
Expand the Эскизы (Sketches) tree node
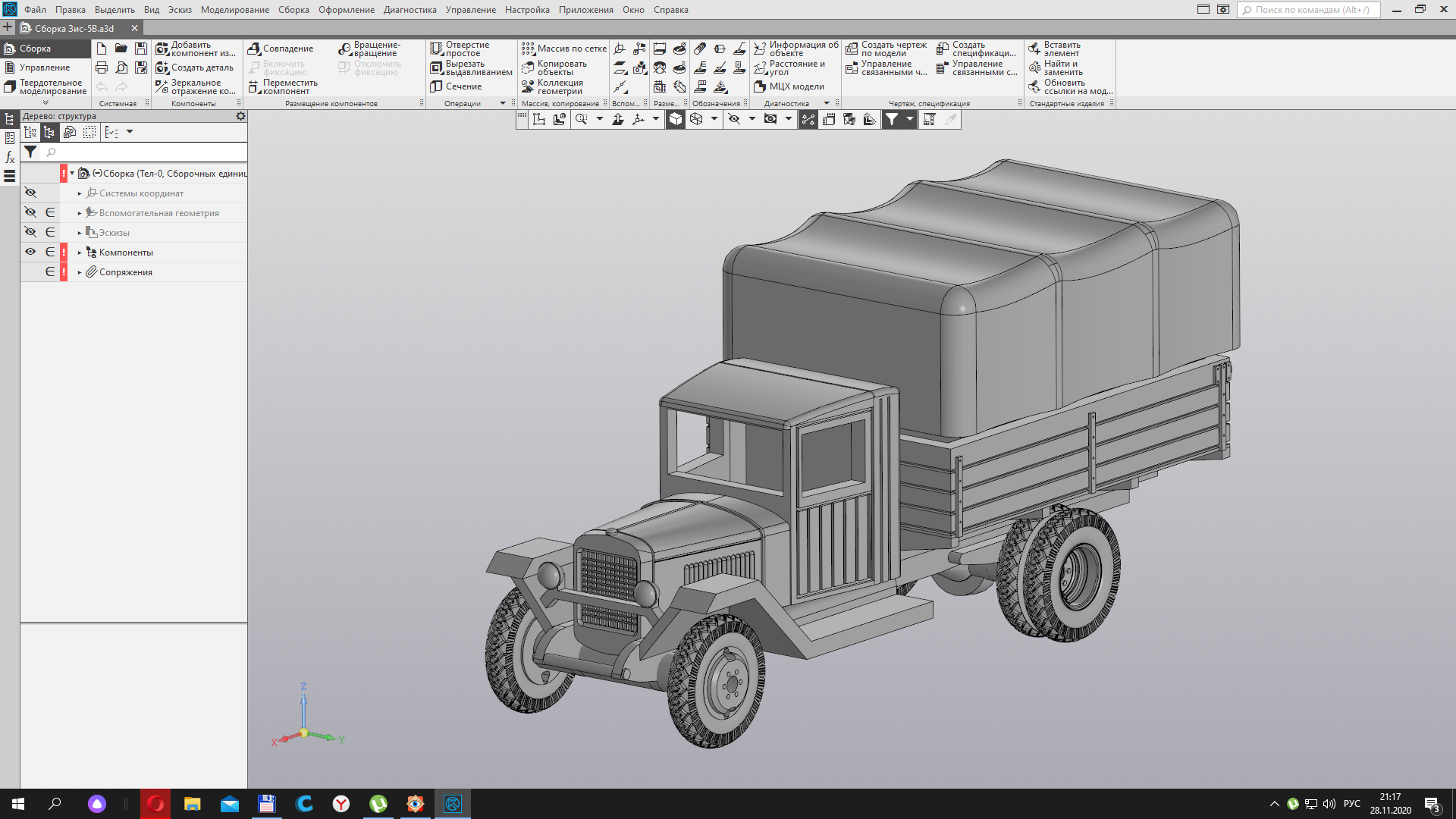click(80, 232)
